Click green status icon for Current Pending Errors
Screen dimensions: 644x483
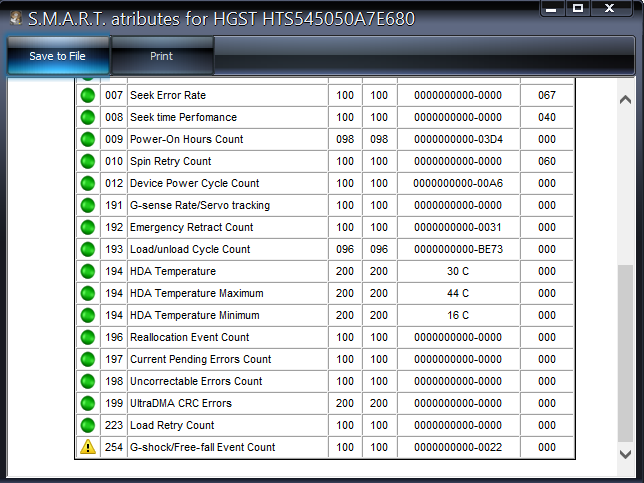pyautogui.click(x=87, y=359)
